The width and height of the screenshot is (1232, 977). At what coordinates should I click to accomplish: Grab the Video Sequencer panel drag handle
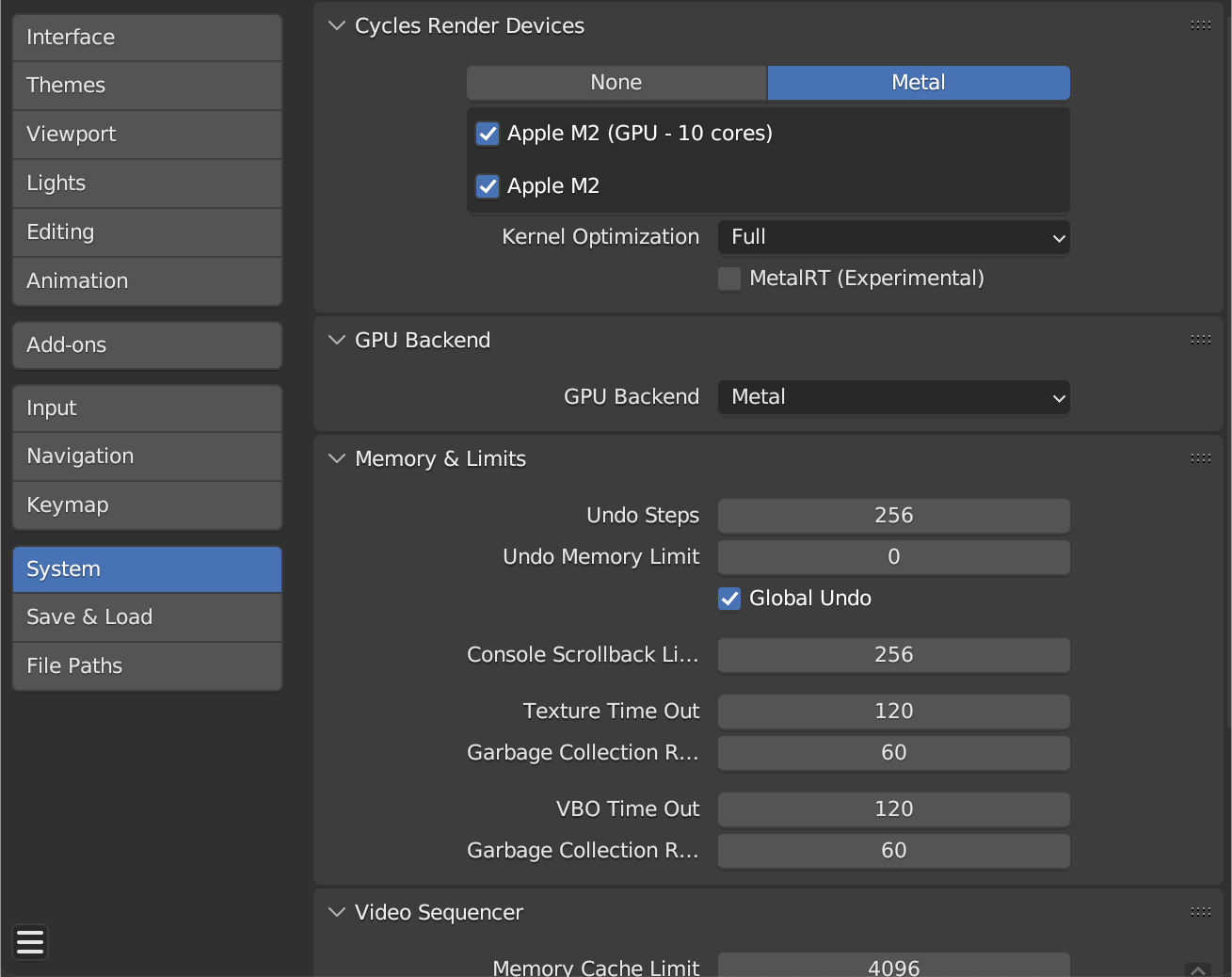click(x=1200, y=912)
